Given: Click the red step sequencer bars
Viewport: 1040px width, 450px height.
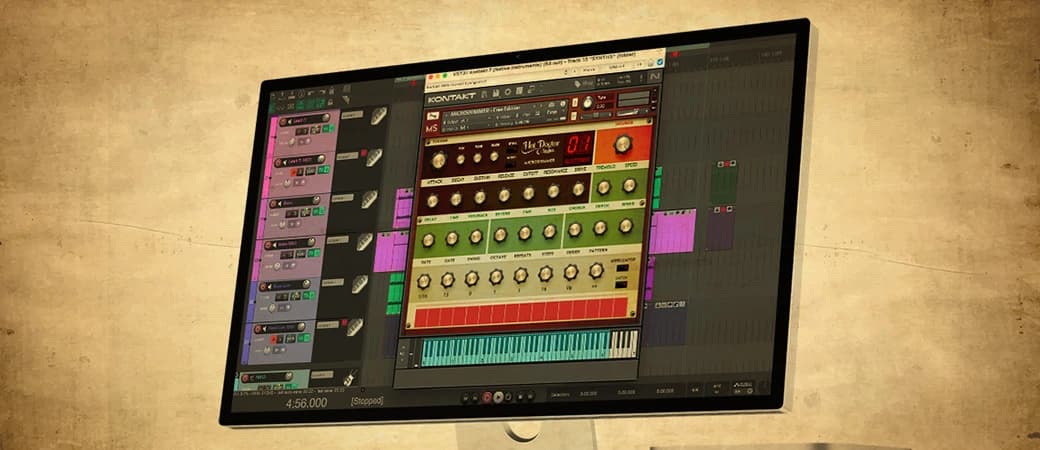Looking at the screenshot, I should (x=521, y=313).
